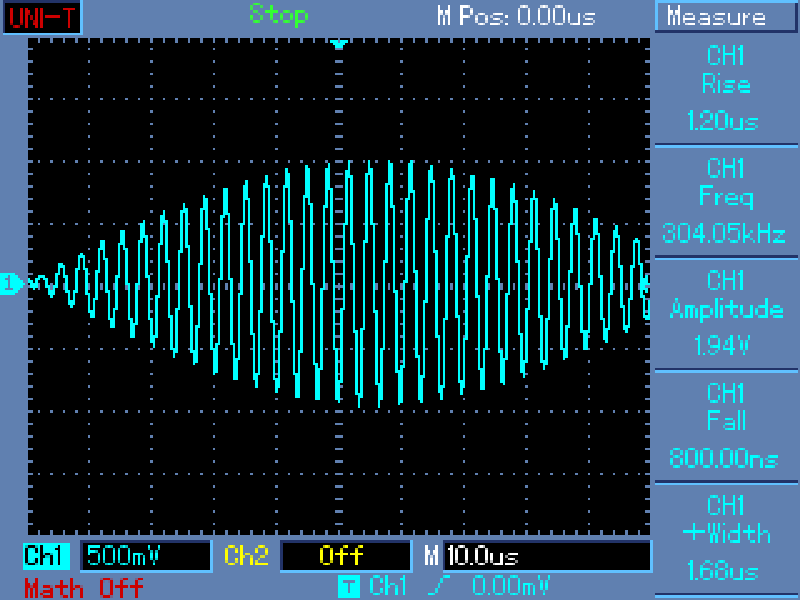The height and width of the screenshot is (600, 800).
Task: Click the trigger source Ch1 text
Action: click(388, 586)
